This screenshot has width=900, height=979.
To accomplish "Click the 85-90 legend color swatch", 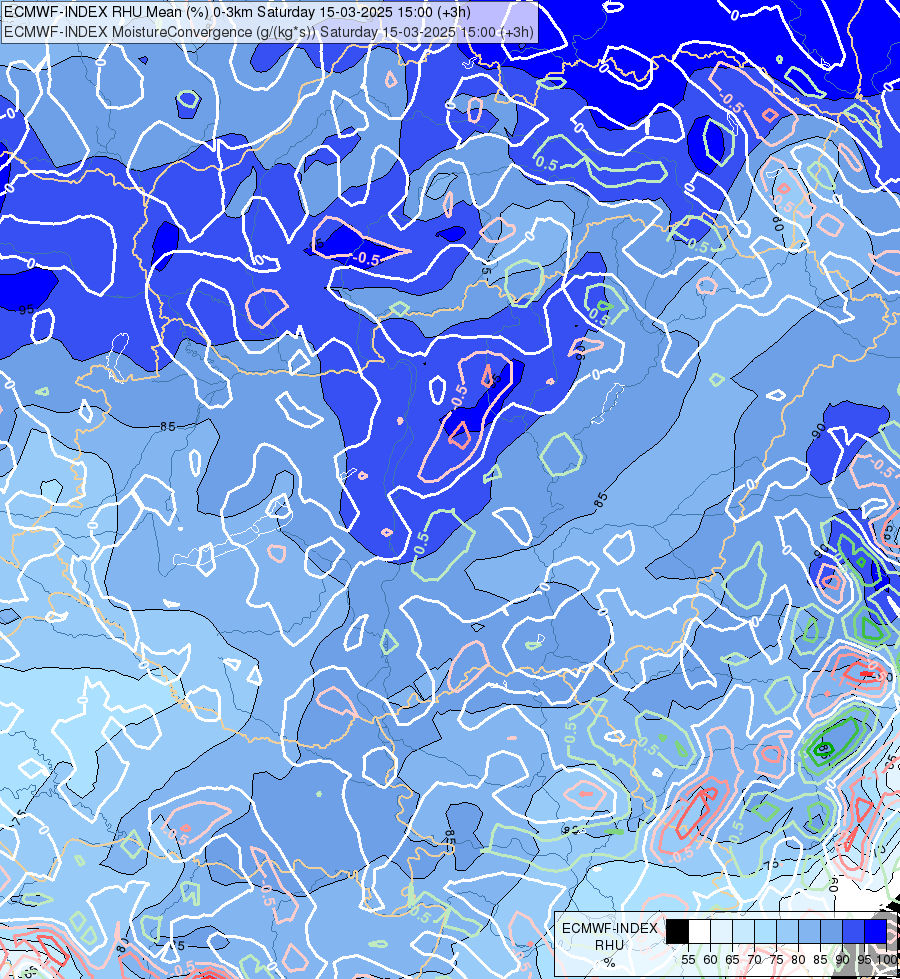I will point(831,931).
